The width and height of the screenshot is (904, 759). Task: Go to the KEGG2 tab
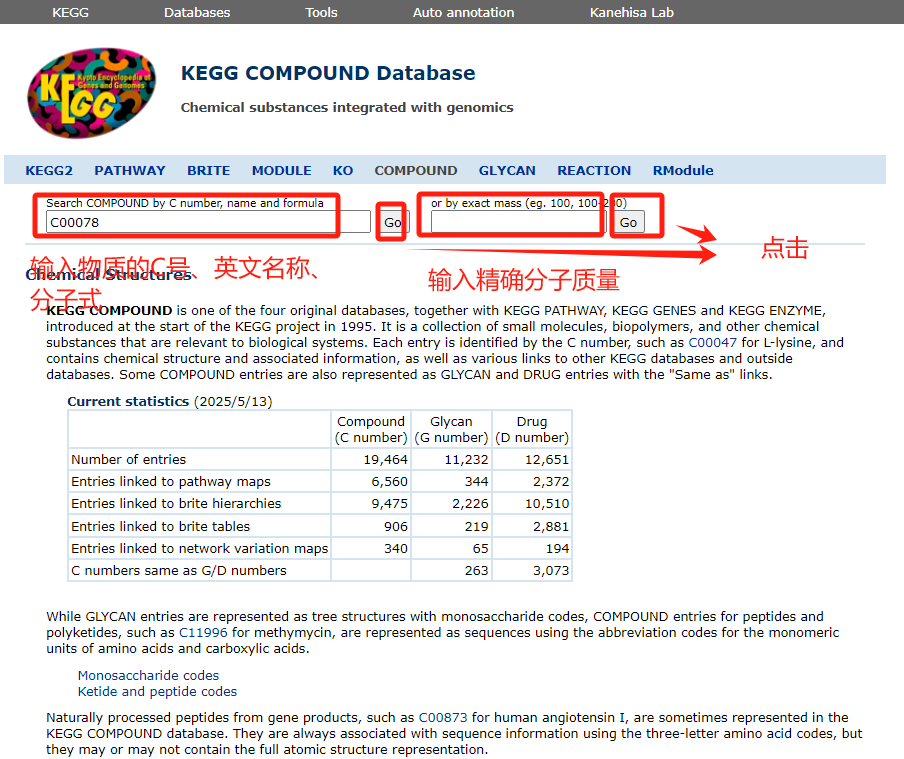(x=49, y=171)
